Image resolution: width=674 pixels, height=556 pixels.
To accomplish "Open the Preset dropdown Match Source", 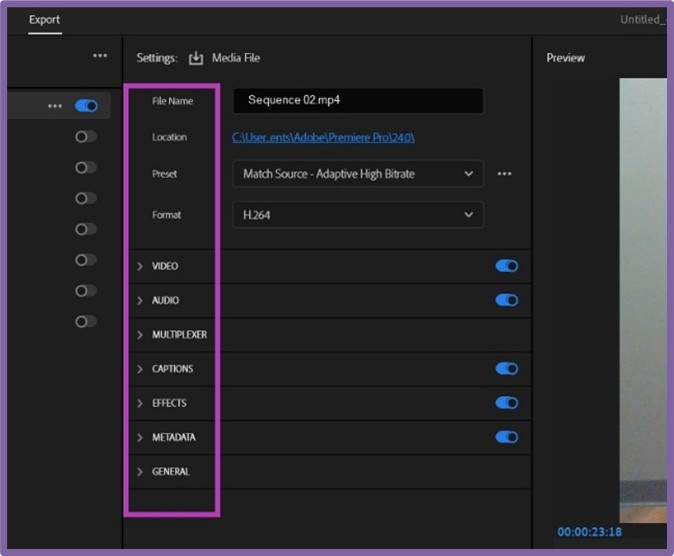I will 358,174.
